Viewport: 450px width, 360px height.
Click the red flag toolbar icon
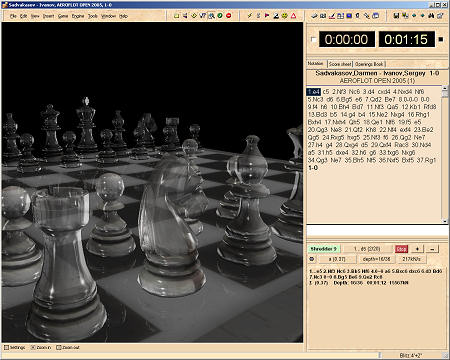tap(267, 15)
